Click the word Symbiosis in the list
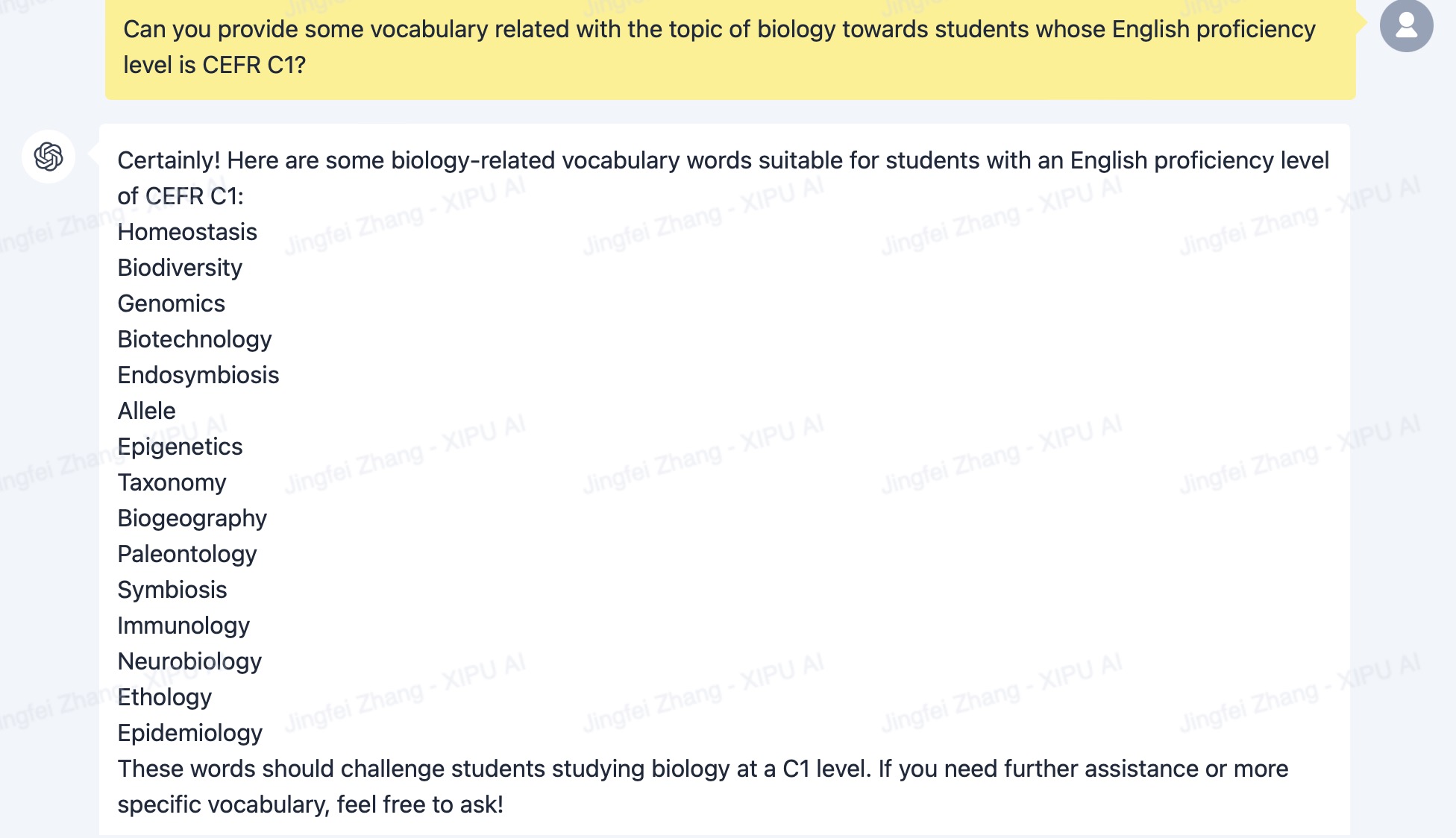Screen dimensions: 1456x838 click(x=172, y=590)
